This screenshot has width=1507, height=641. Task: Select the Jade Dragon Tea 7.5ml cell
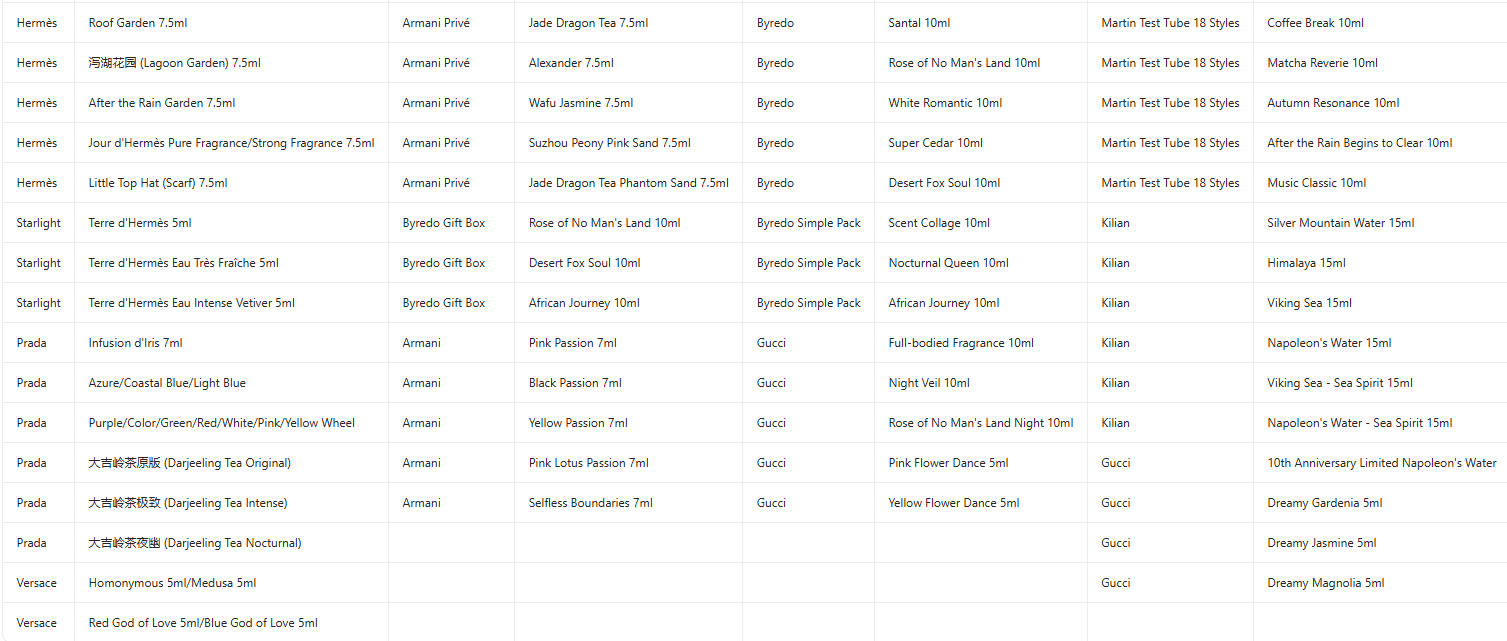point(588,23)
